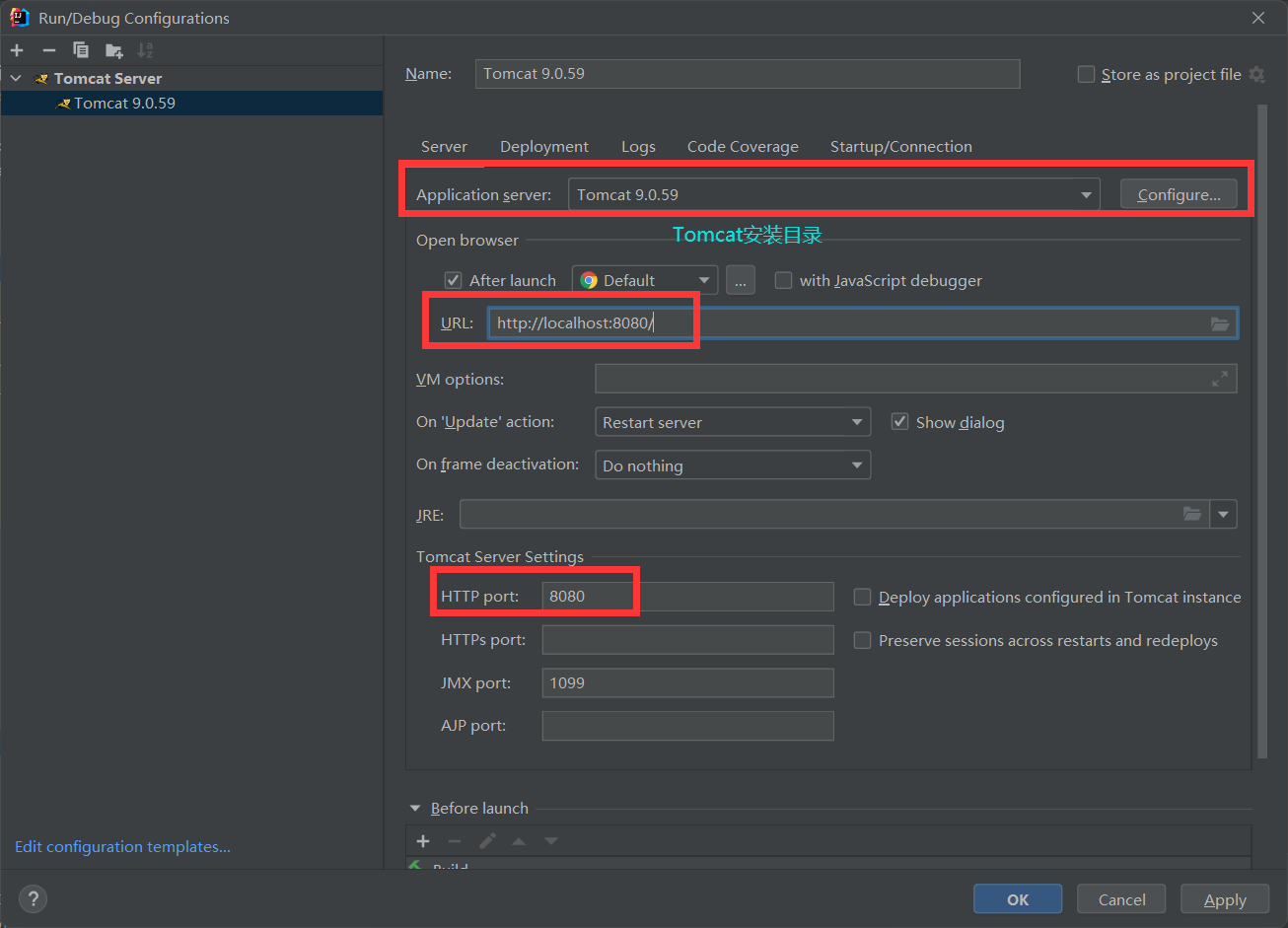Uncheck the After launch checkbox

coord(453,280)
